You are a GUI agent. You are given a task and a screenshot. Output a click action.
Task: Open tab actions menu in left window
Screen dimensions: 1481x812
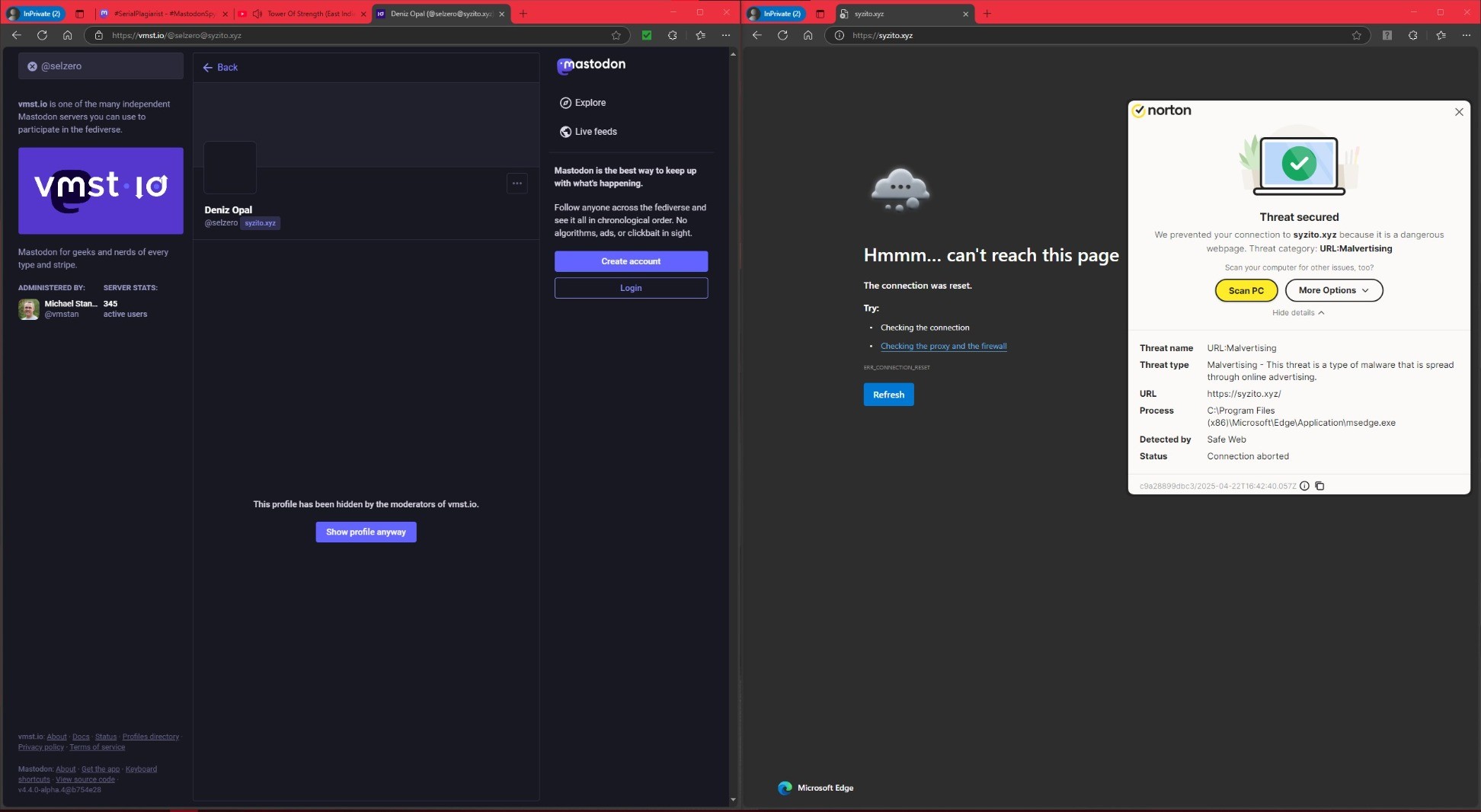click(79, 14)
